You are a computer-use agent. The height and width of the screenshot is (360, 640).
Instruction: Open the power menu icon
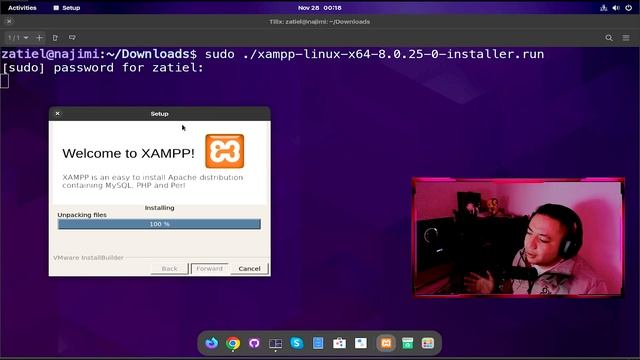point(629,8)
